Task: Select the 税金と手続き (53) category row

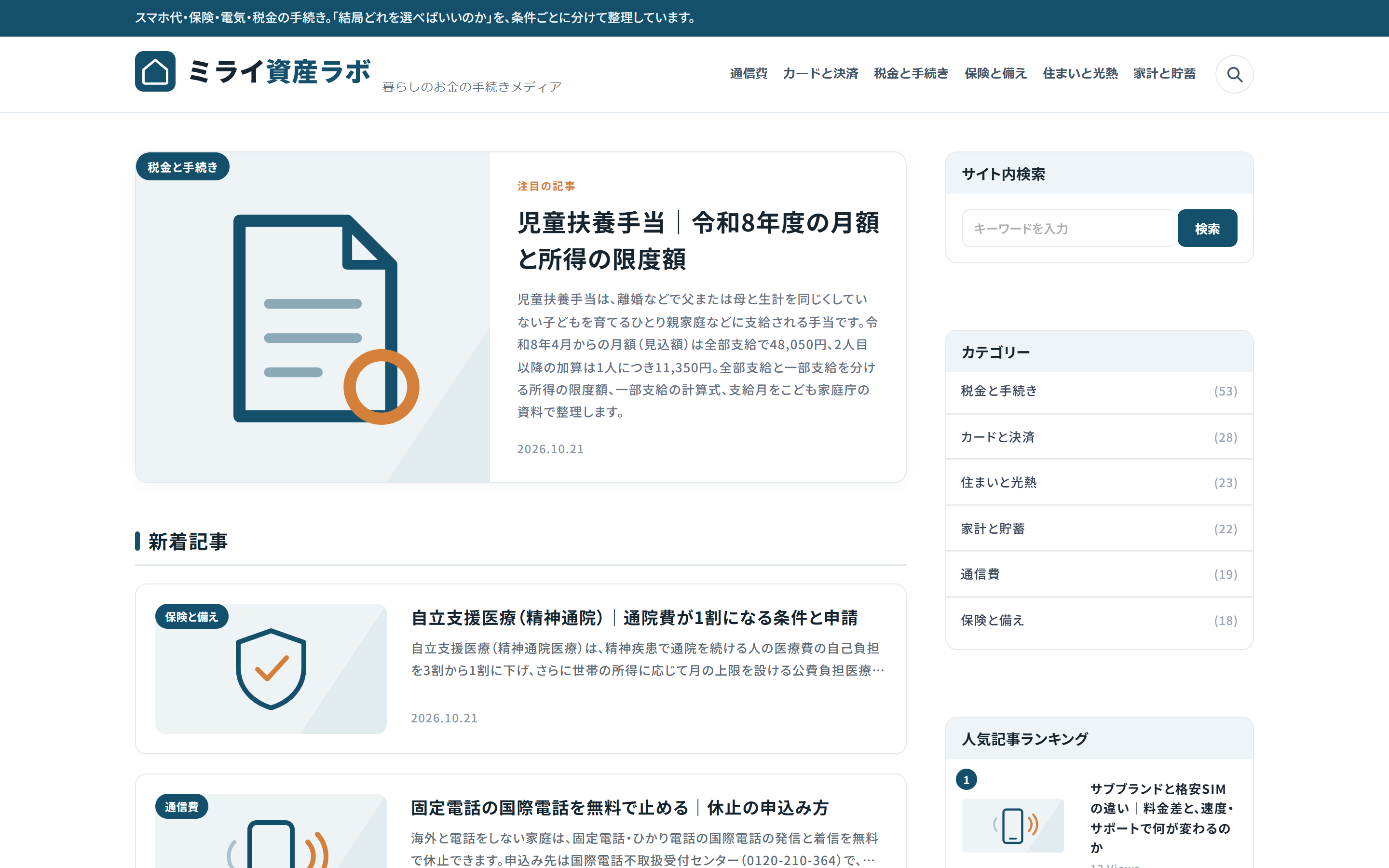Action: (1099, 391)
